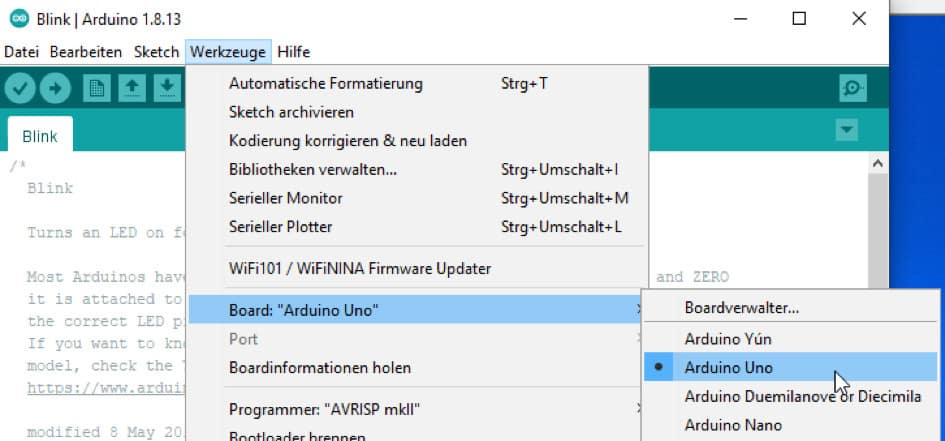Image resolution: width=945 pixels, height=441 pixels.
Task: Click the Save sketch down-arrow icon
Action: tap(168, 89)
